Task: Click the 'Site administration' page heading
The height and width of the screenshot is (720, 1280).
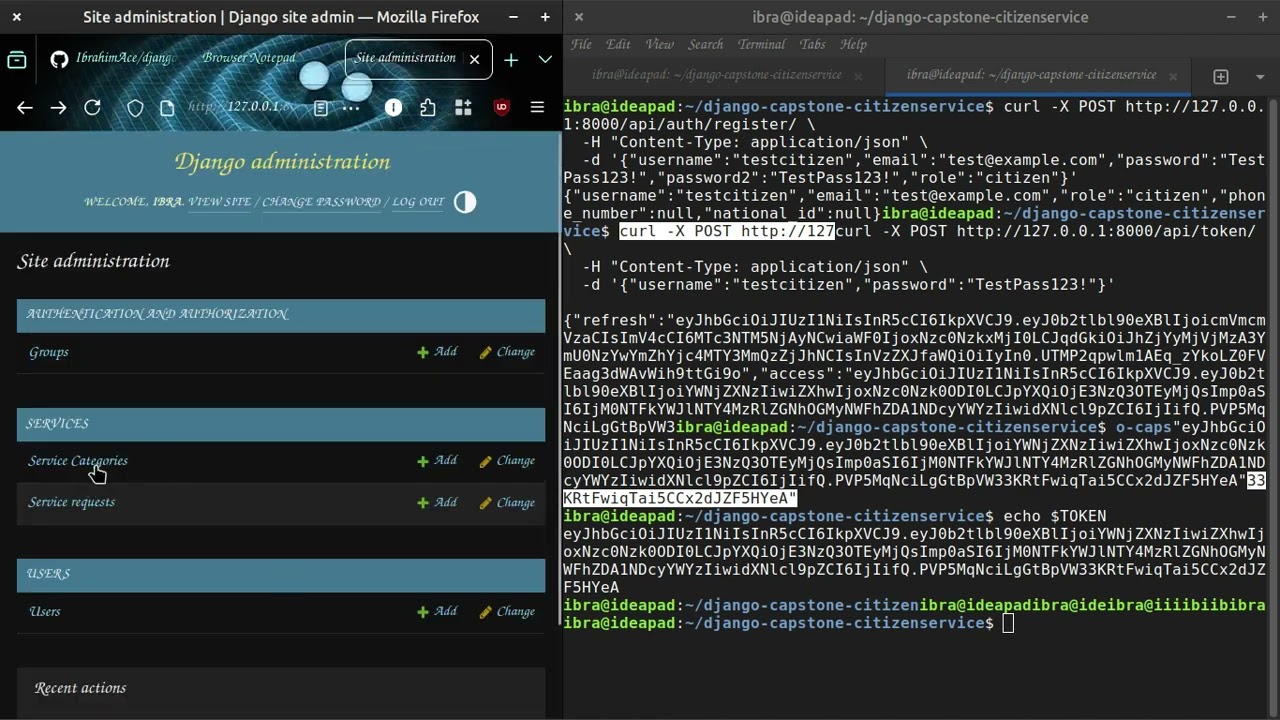Action: 93,261
